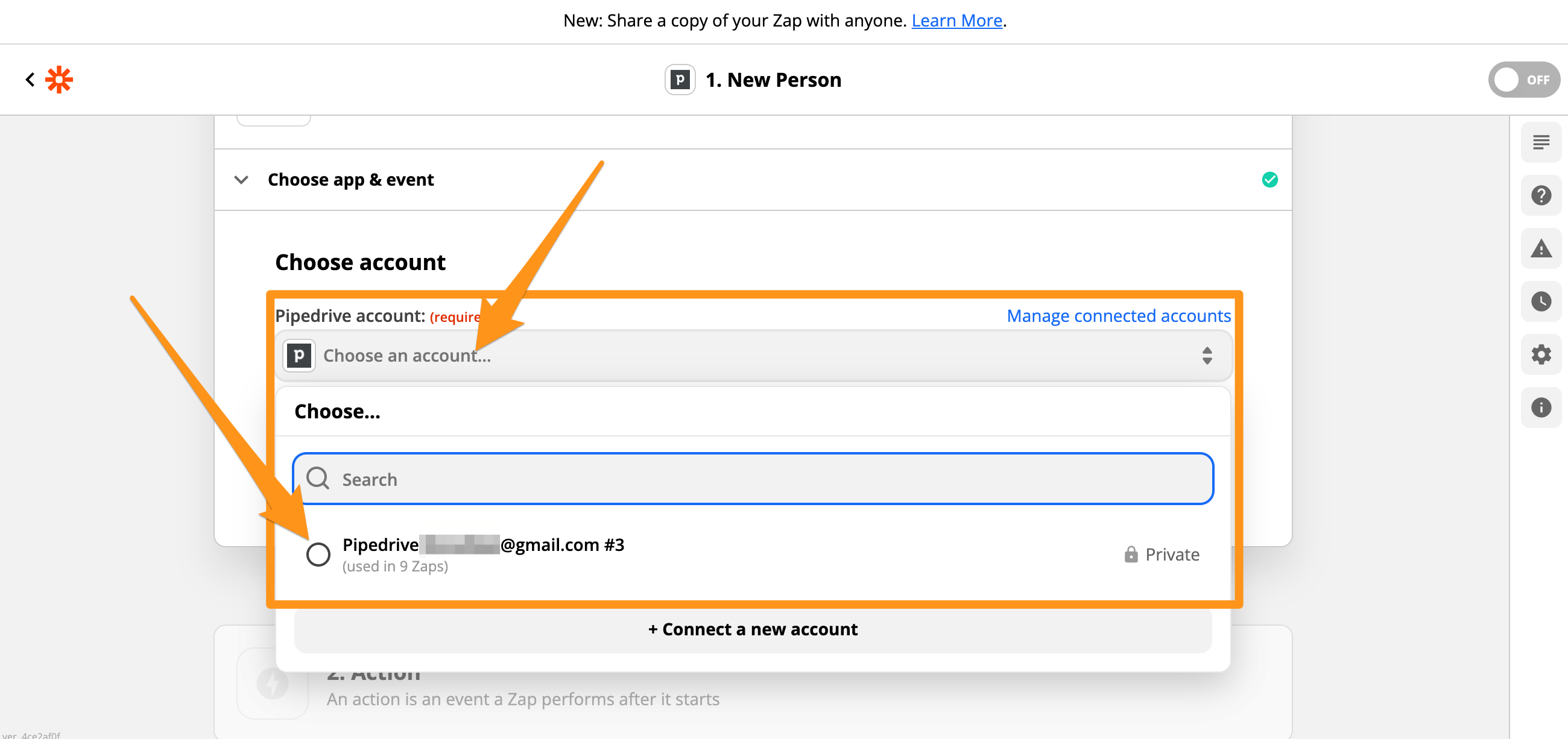This screenshot has height=739, width=1568.
Task: Follow the Learn More link in banner
Action: (x=956, y=20)
